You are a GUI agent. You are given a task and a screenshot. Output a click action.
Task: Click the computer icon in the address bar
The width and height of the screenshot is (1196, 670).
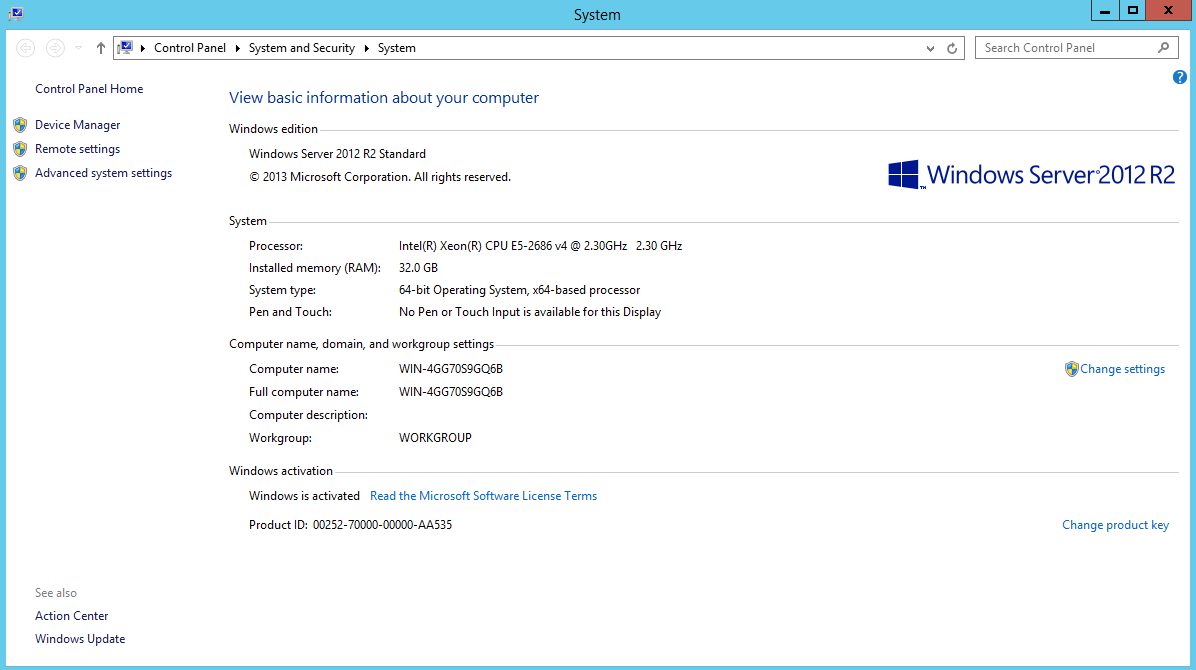(x=125, y=48)
